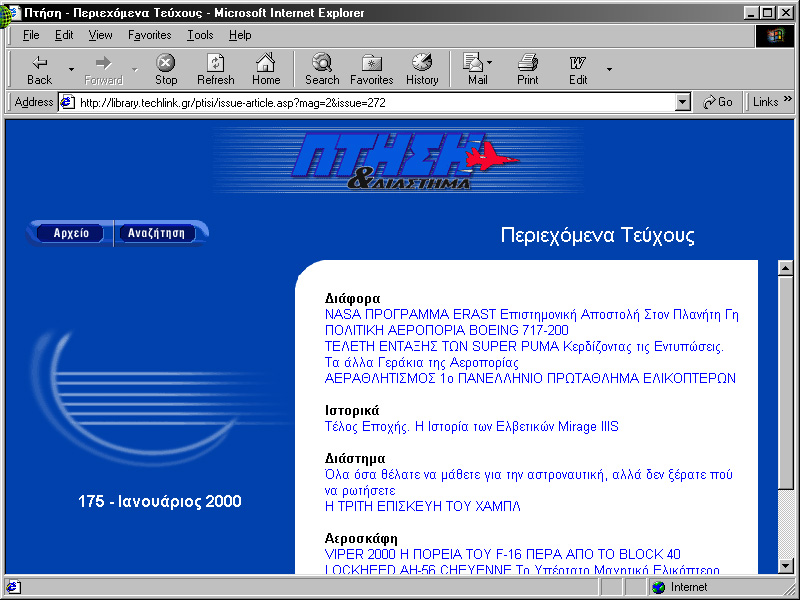Screen dimensions: 800x600
Task: Open the View menu
Action: (100, 35)
